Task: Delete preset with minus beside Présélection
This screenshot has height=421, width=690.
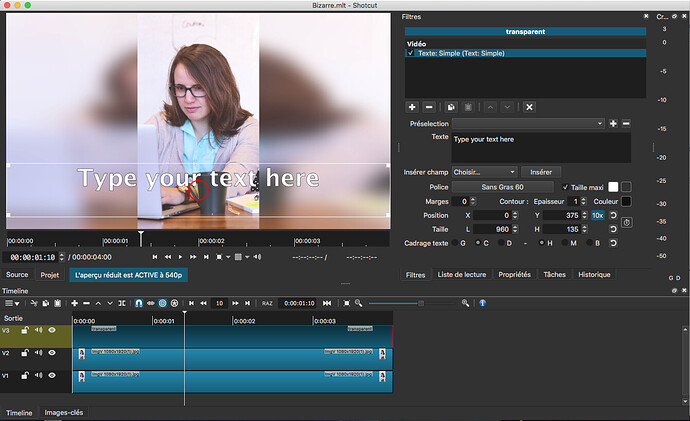Action: 626,124
